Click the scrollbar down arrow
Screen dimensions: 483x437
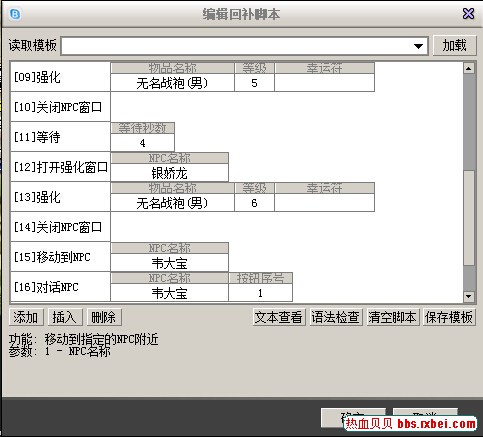pyautogui.click(x=469, y=296)
